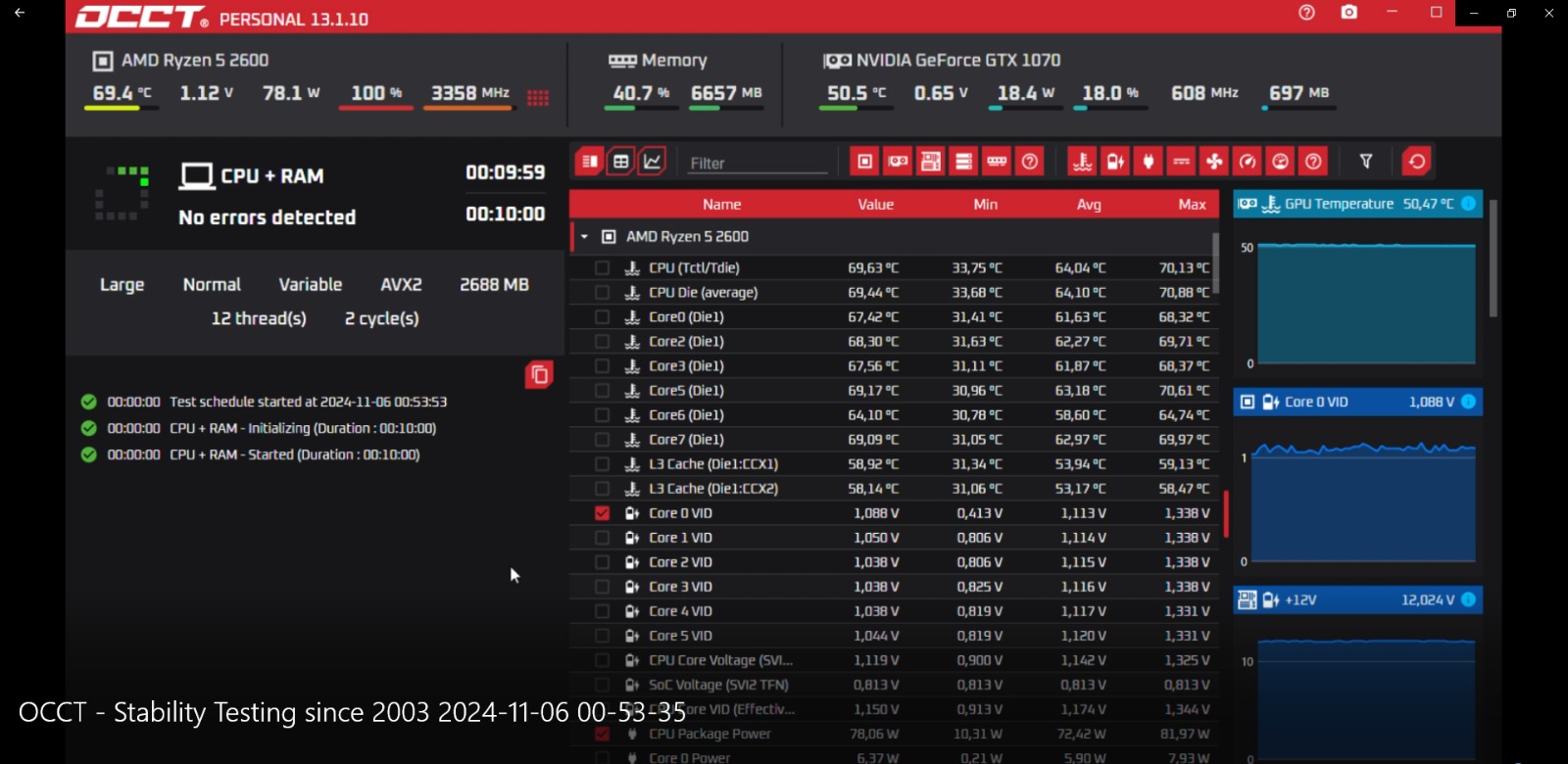Open the OCCT help icon in the title bar

click(x=1306, y=13)
